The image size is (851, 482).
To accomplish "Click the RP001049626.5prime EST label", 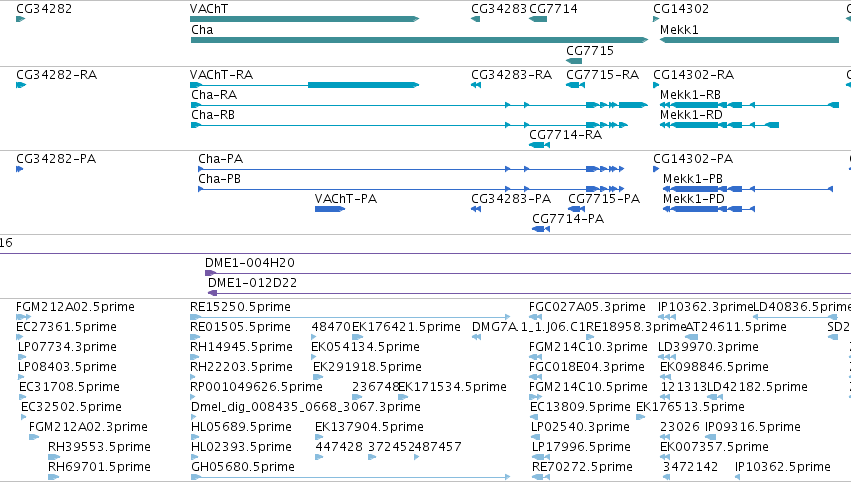I will [256, 388].
